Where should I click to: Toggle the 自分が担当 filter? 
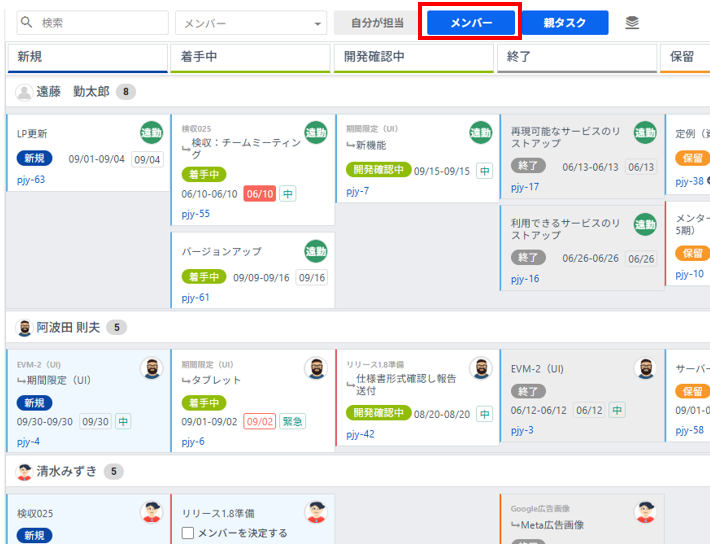(x=375, y=23)
